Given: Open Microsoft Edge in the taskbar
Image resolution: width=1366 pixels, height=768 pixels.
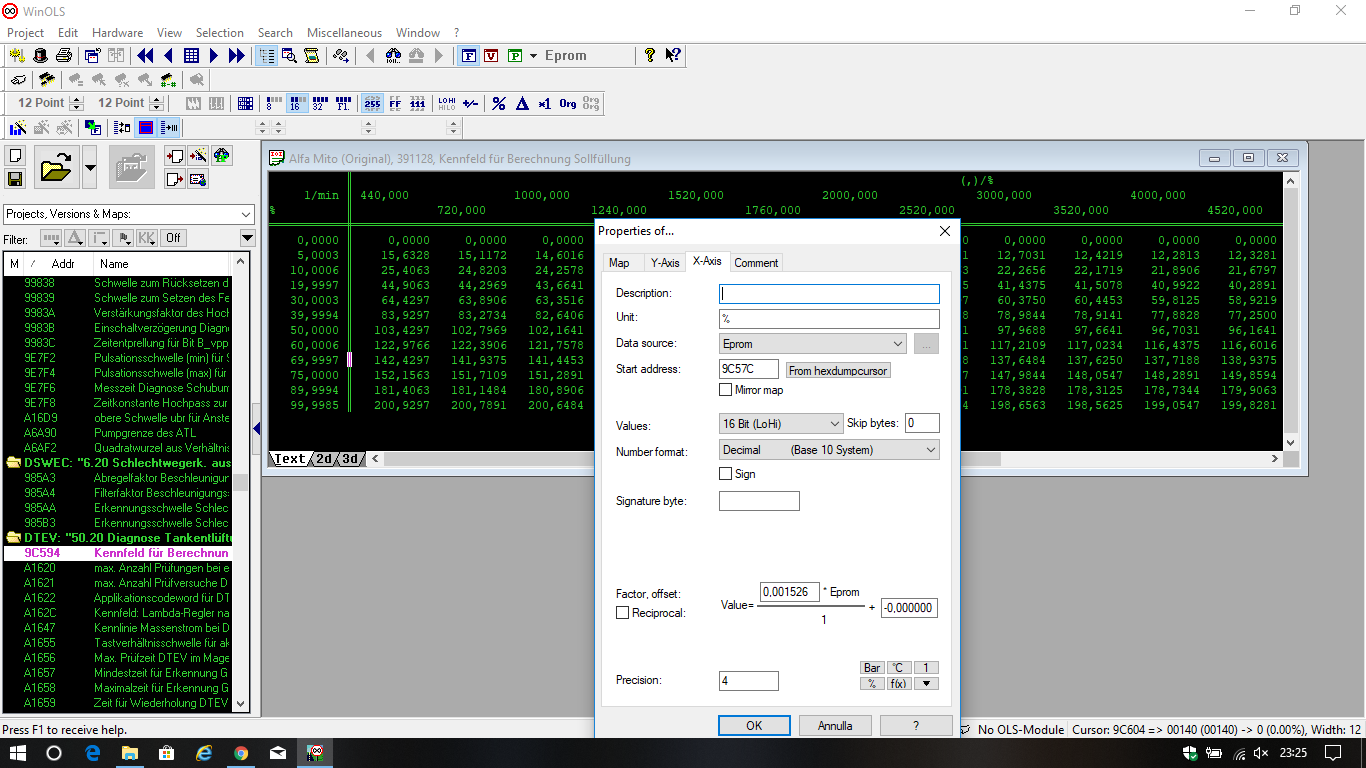Looking at the screenshot, I should 92,753.
